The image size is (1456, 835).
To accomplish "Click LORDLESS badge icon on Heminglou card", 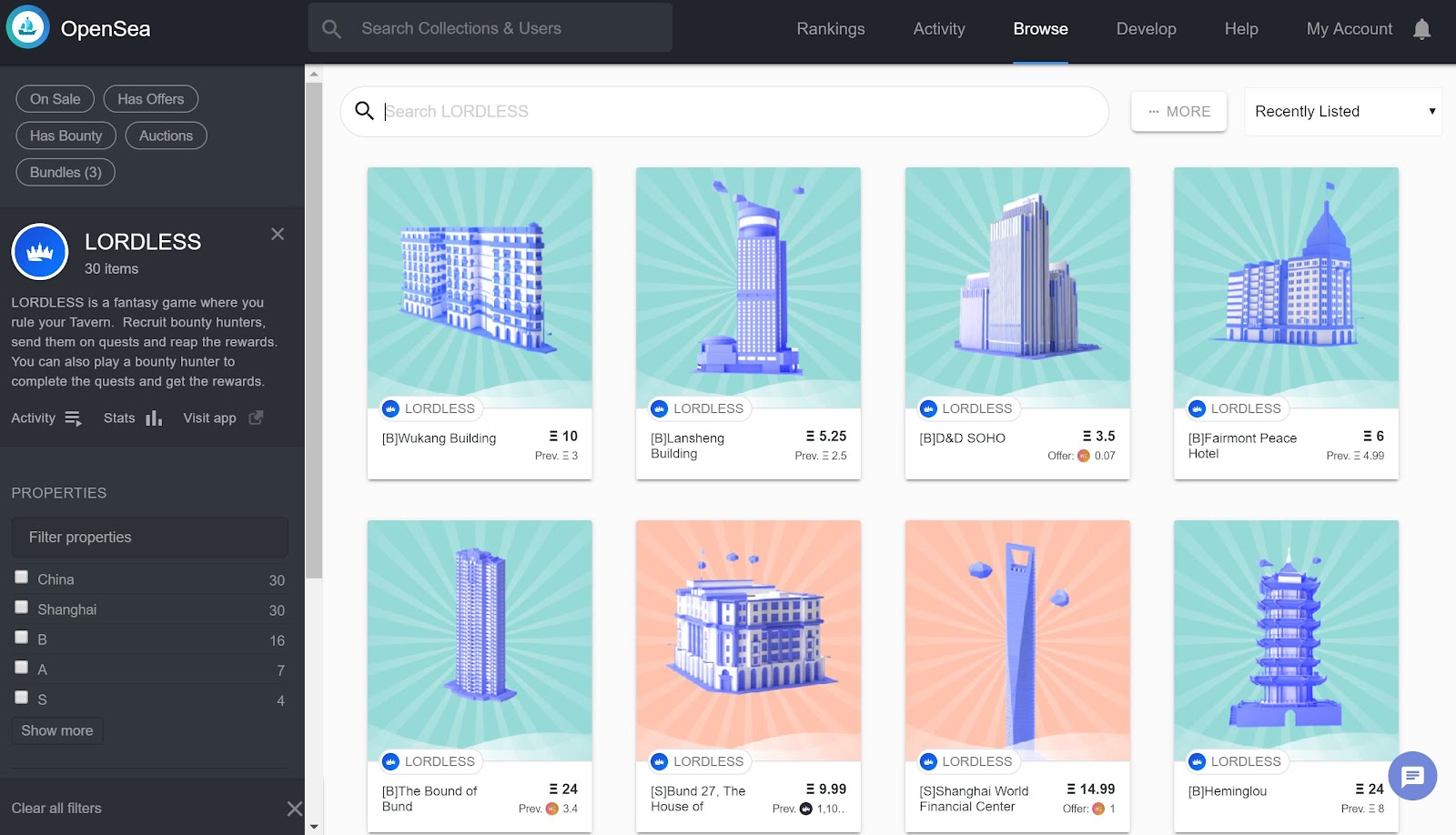I will [1197, 762].
